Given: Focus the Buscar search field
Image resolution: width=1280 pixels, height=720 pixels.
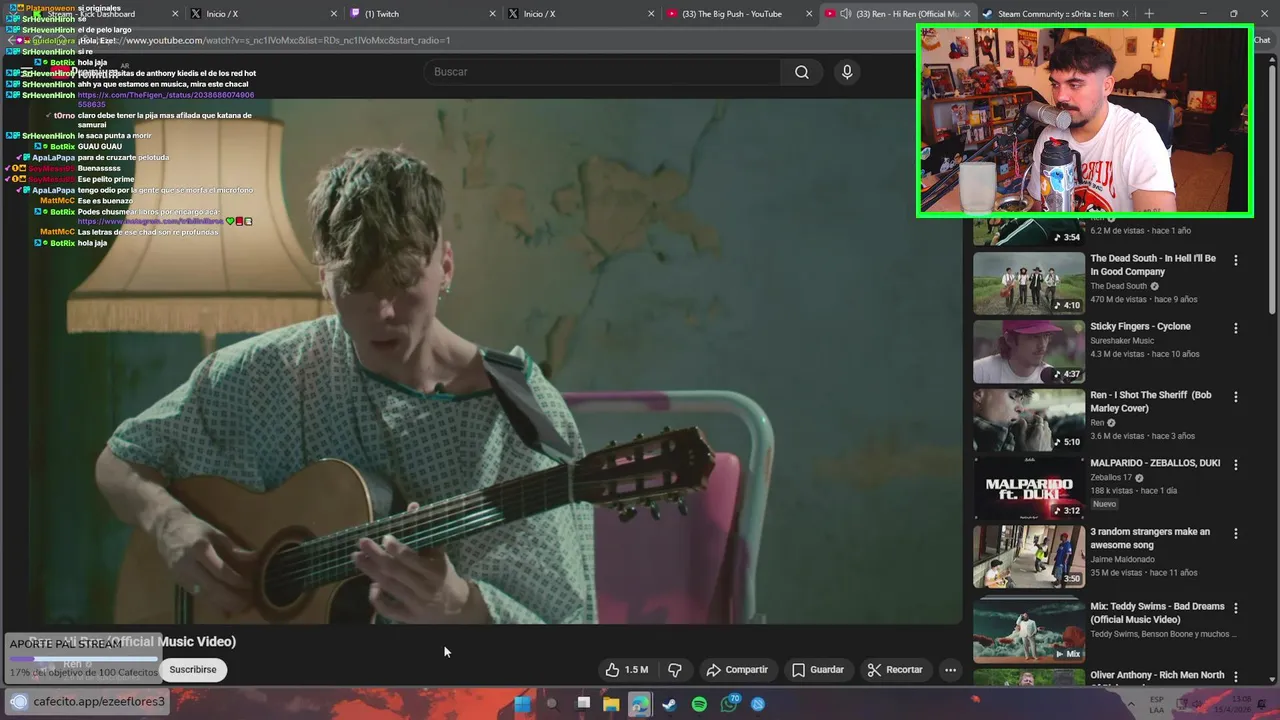Looking at the screenshot, I should (x=604, y=72).
